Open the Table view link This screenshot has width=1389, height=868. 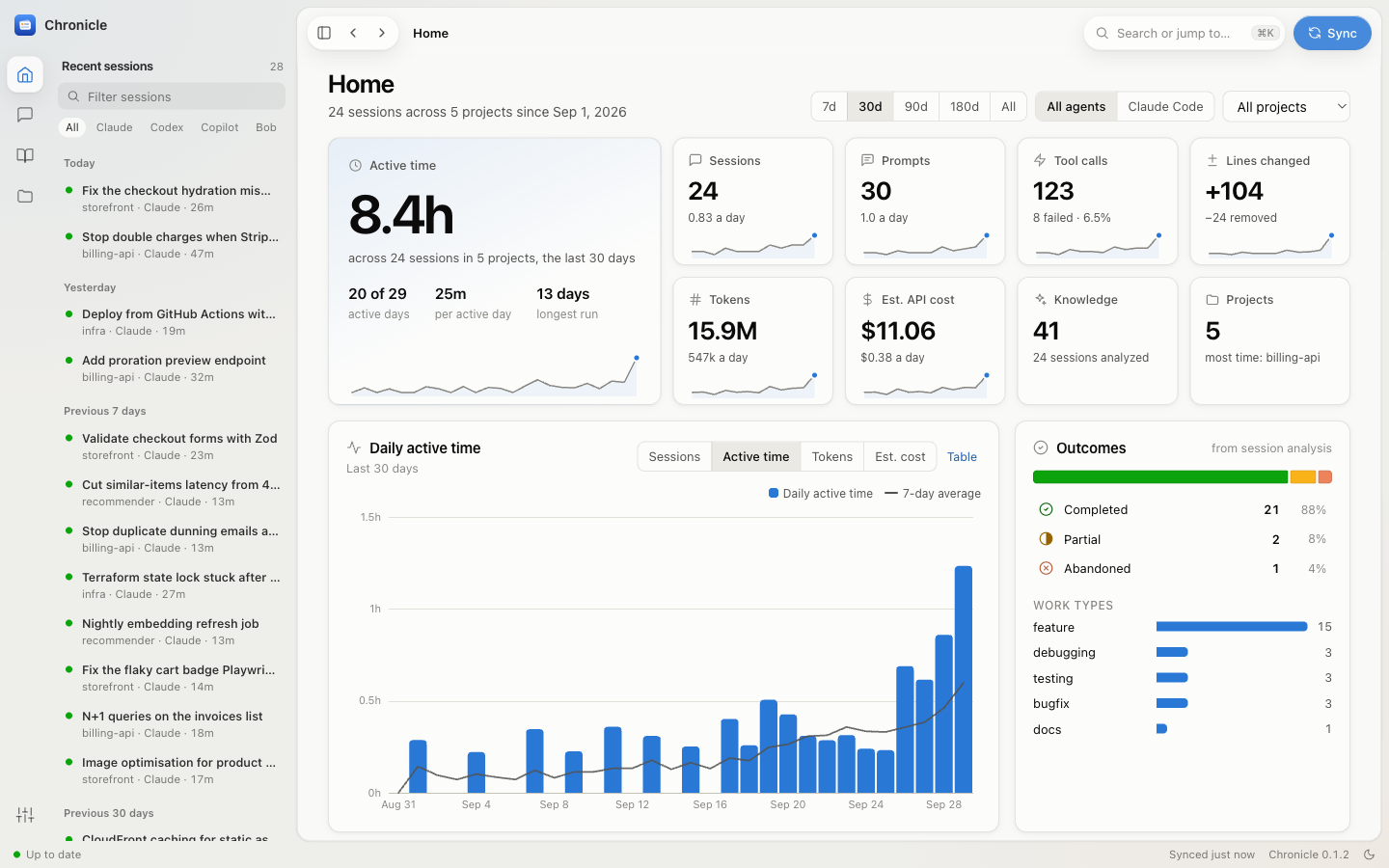(962, 456)
